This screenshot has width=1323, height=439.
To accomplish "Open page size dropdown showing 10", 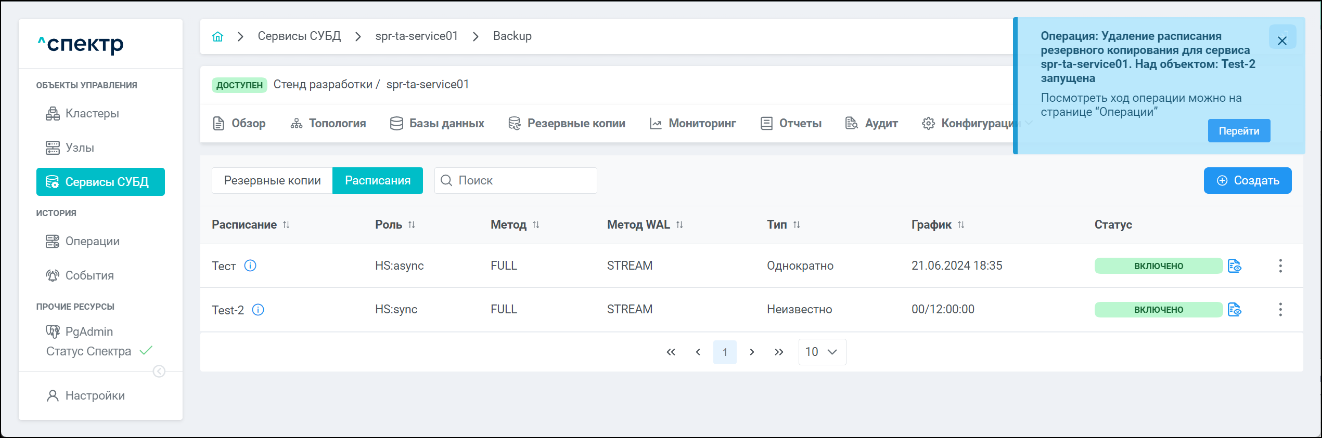I will [821, 352].
